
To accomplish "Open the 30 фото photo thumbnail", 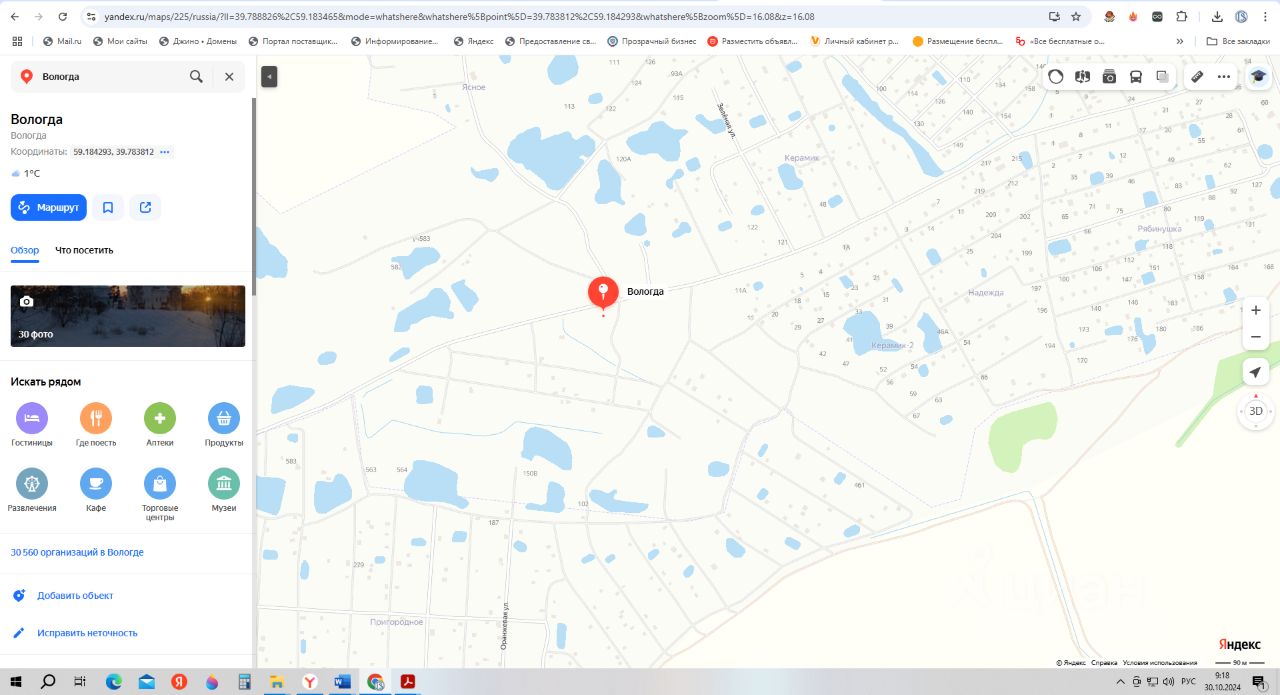I will coord(128,316).
